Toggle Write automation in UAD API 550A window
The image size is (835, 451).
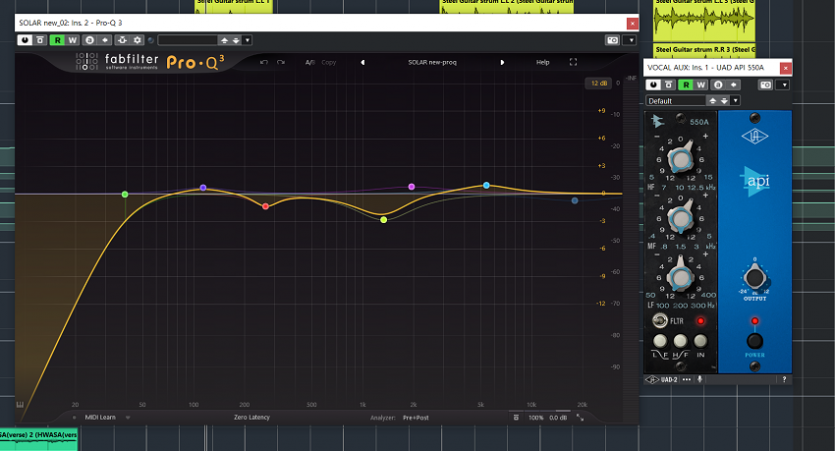click(701, 85)
